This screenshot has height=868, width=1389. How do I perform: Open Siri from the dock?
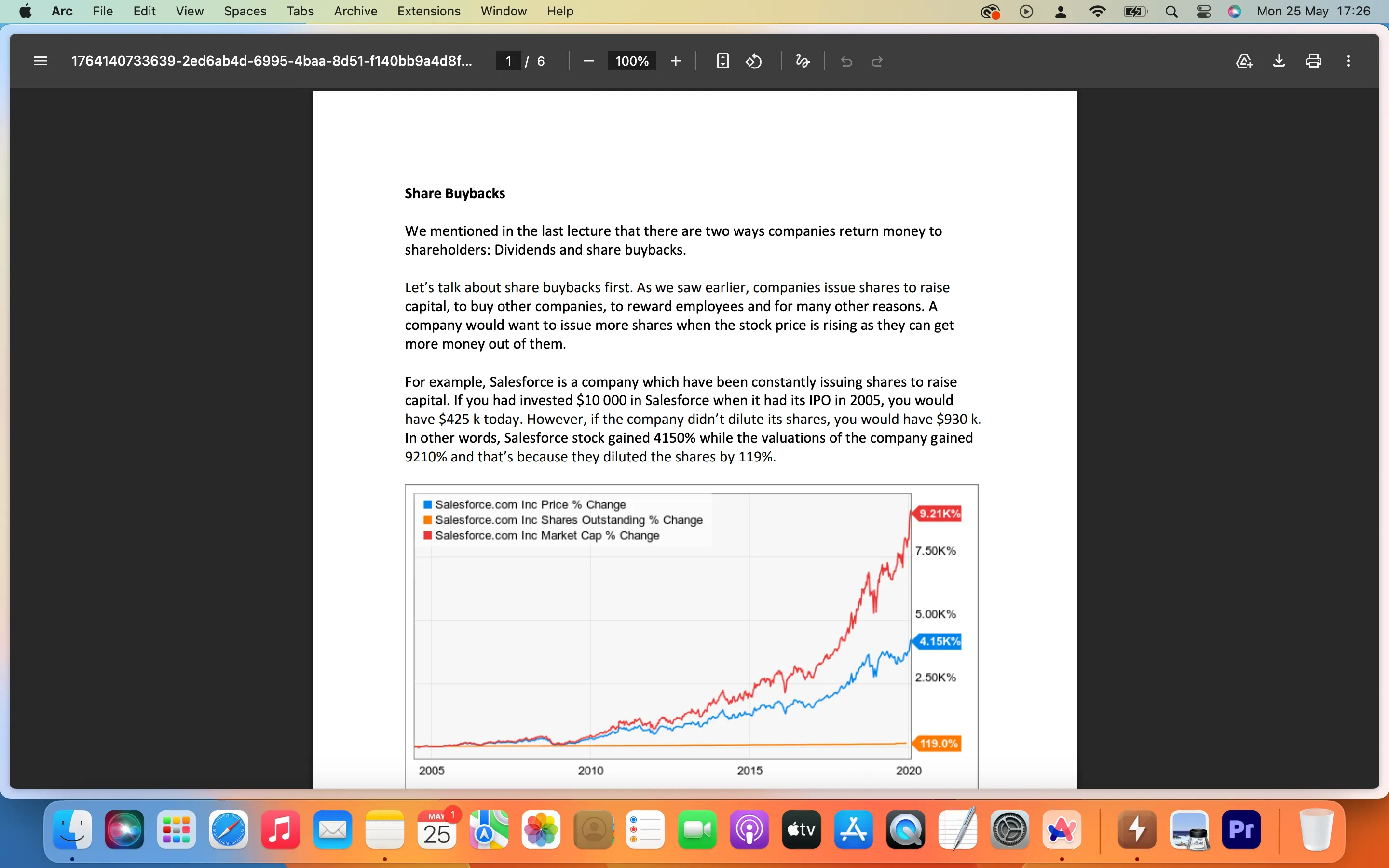tap(124, 829)
